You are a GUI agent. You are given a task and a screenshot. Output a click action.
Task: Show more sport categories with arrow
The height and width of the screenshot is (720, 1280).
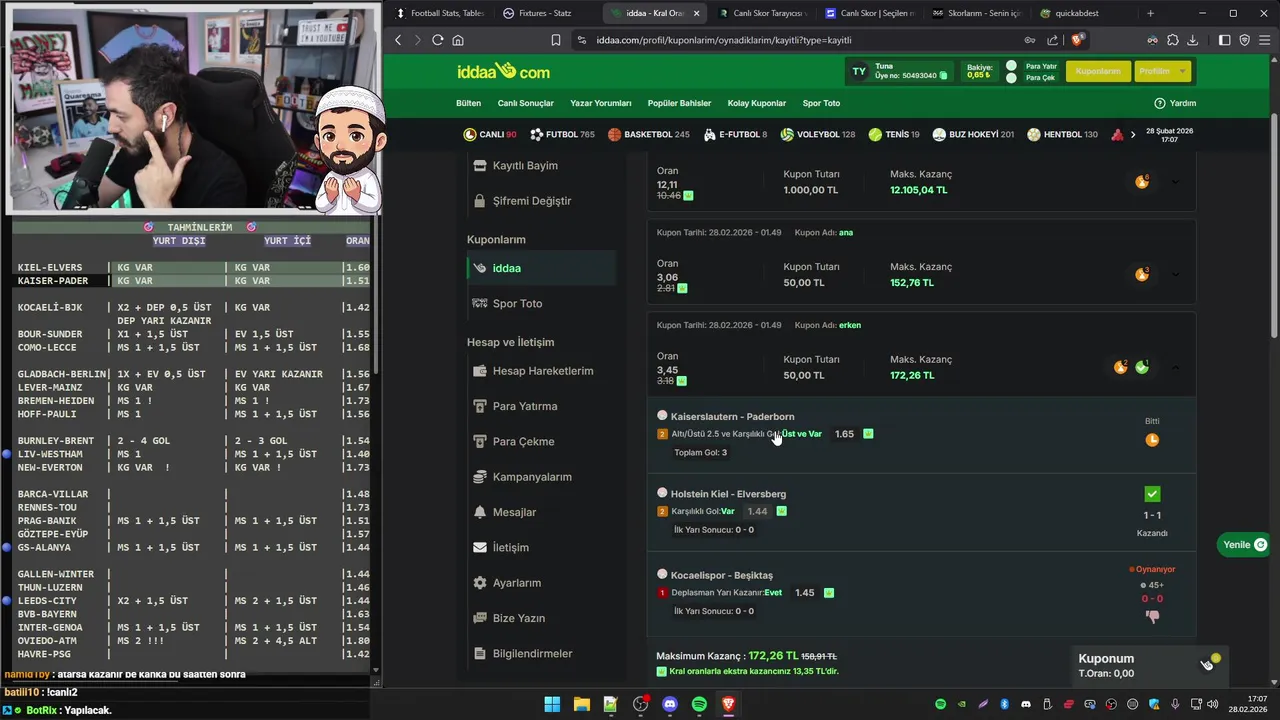pos(1132,134)
